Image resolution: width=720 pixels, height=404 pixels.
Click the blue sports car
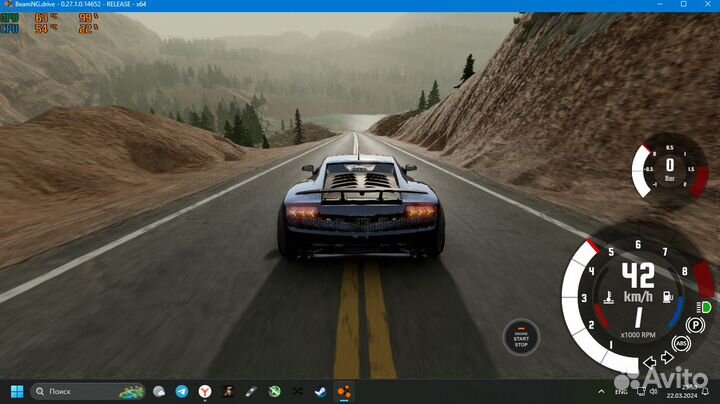361,207
